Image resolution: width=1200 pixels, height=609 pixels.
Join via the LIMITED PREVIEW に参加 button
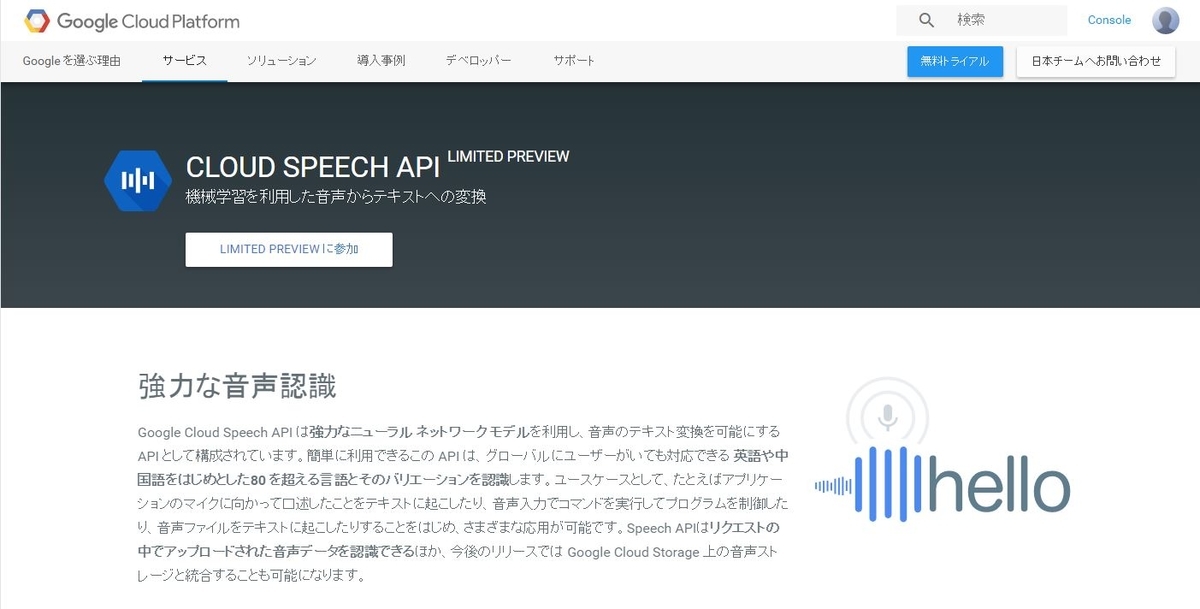tap(288, 249)
